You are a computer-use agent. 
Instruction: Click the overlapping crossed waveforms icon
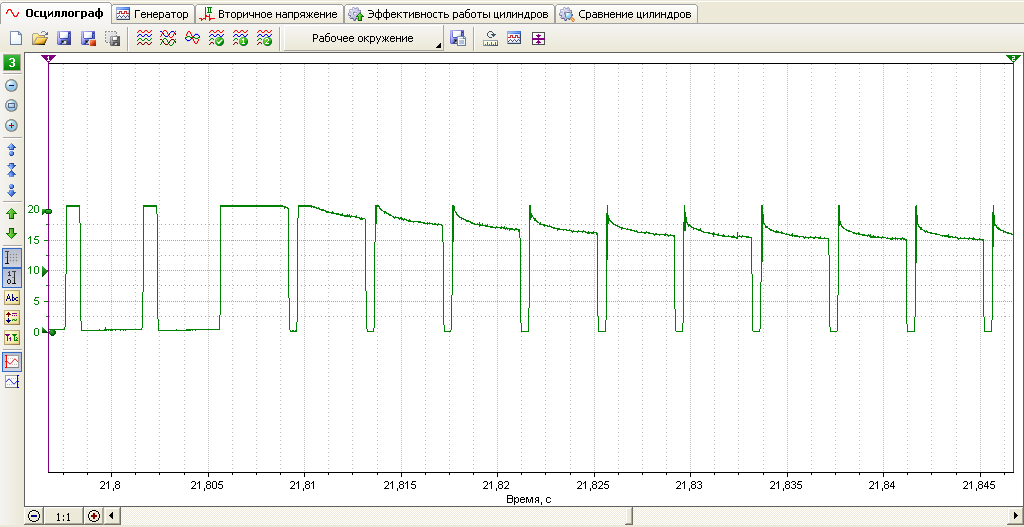click(168, 39)
